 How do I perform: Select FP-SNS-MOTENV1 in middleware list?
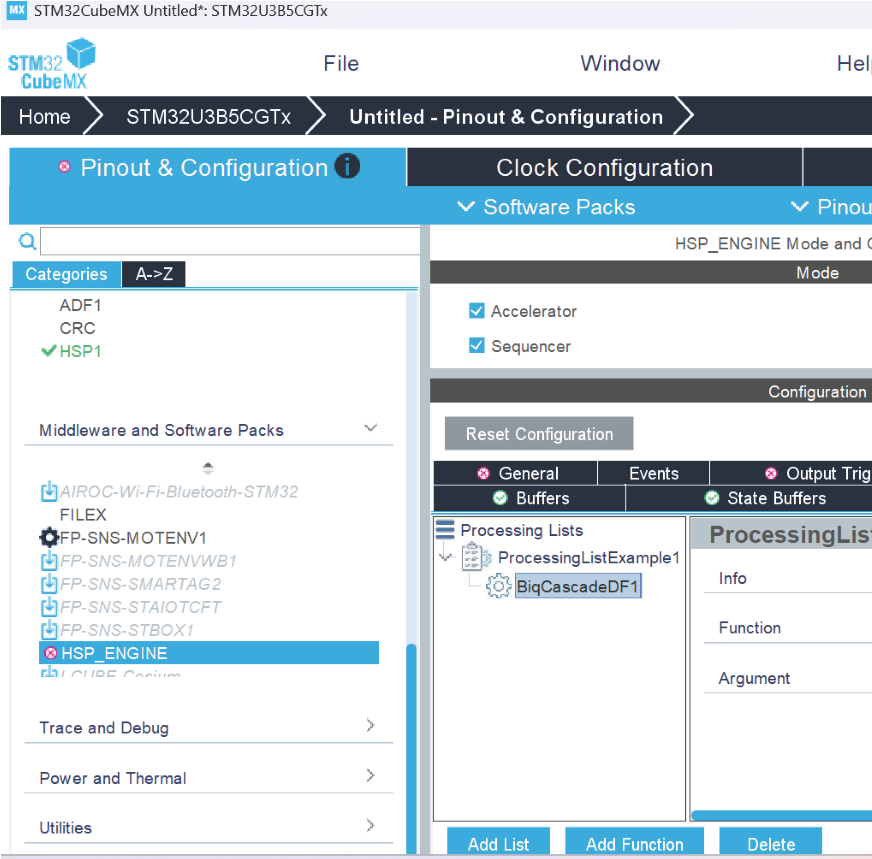tap(133, 538)
